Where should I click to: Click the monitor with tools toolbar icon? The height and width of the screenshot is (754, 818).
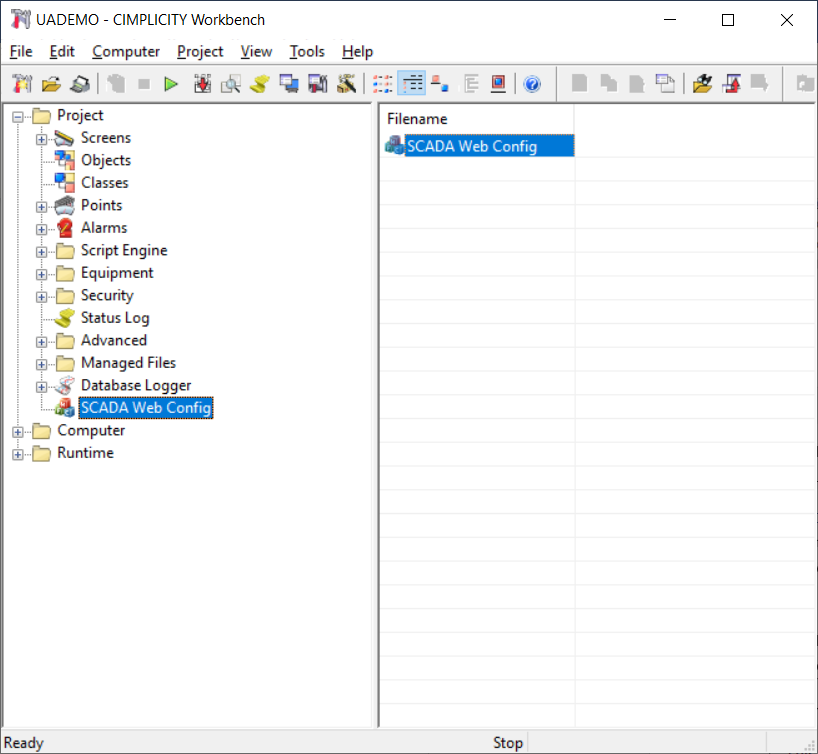pyautogui.click(x=317, y=83)
